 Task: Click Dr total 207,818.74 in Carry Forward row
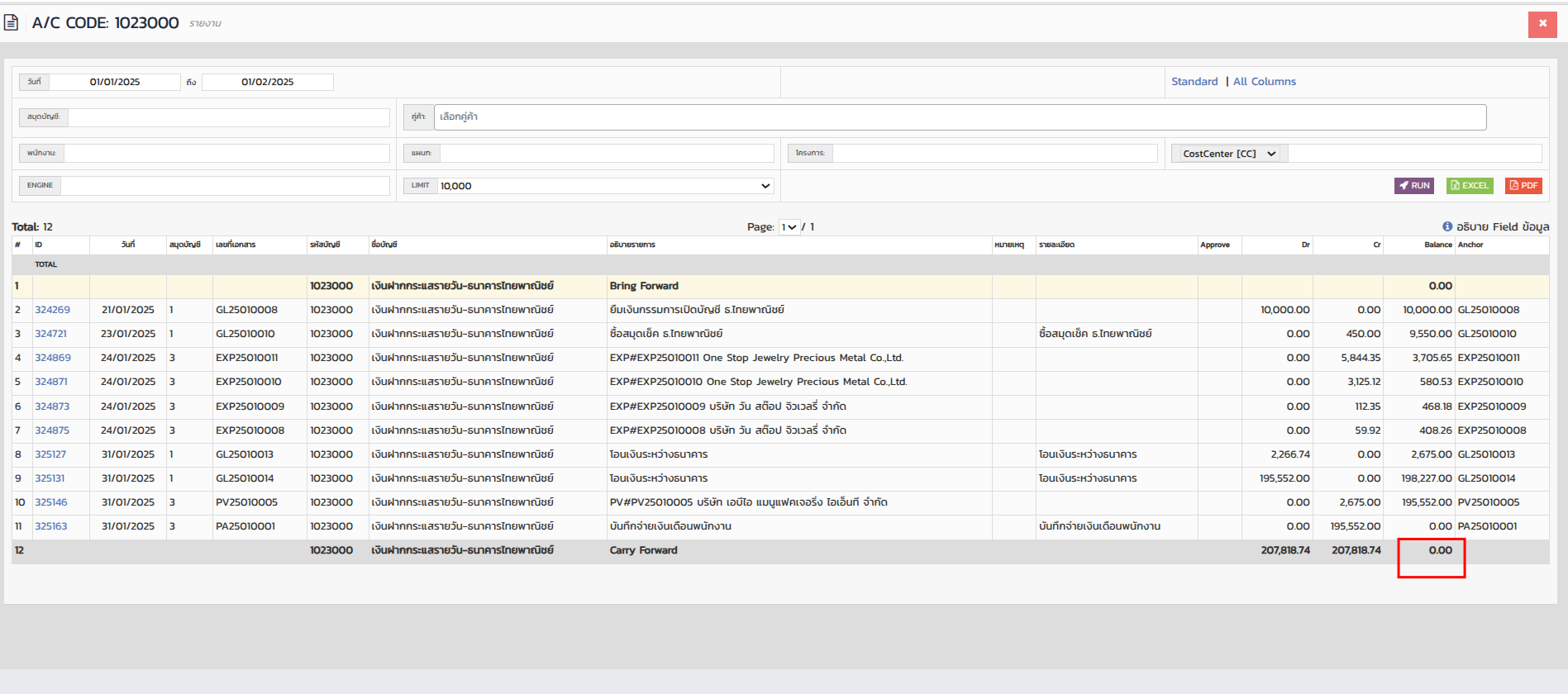(1285, 550)
